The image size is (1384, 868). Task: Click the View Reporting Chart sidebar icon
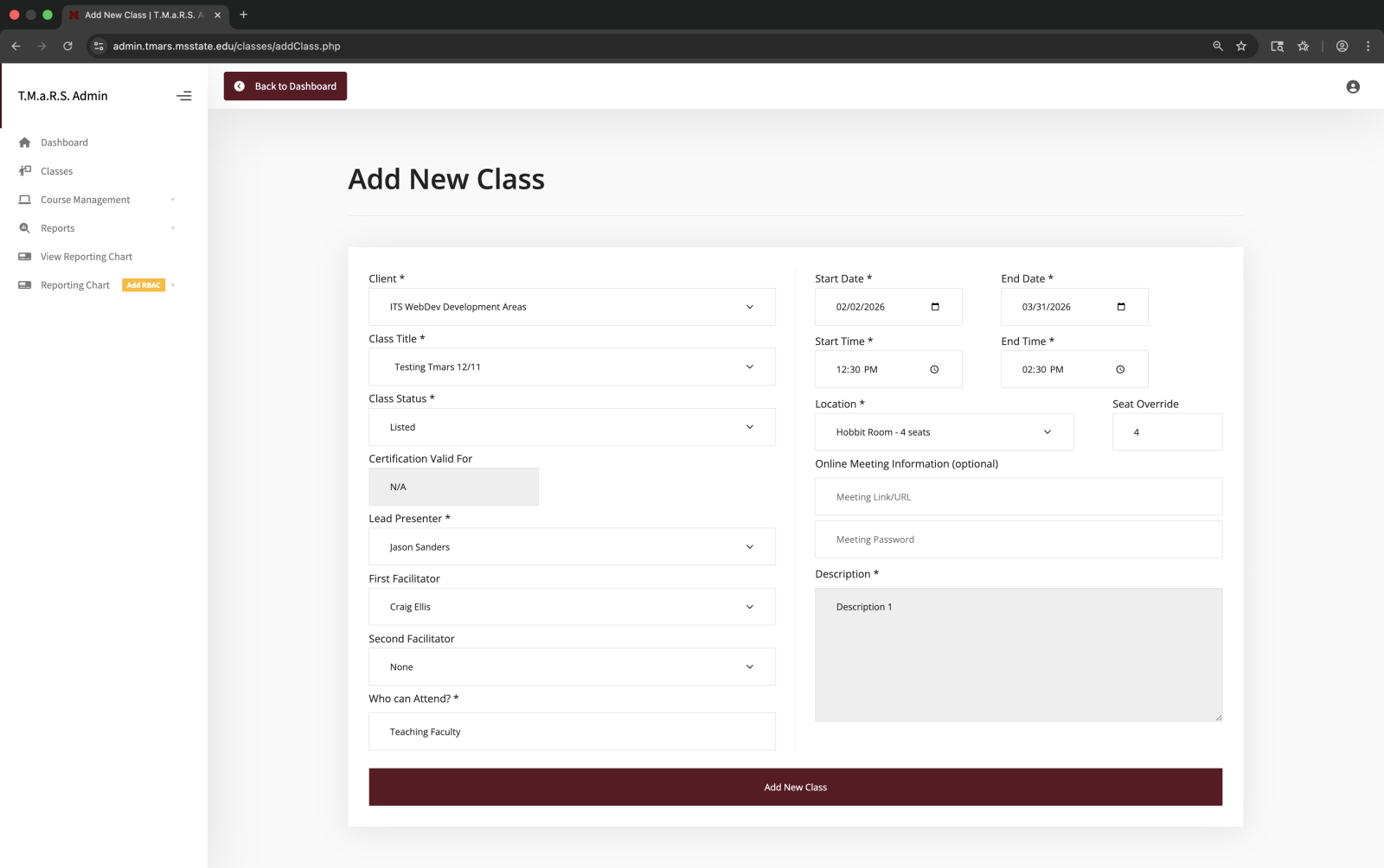25,256
